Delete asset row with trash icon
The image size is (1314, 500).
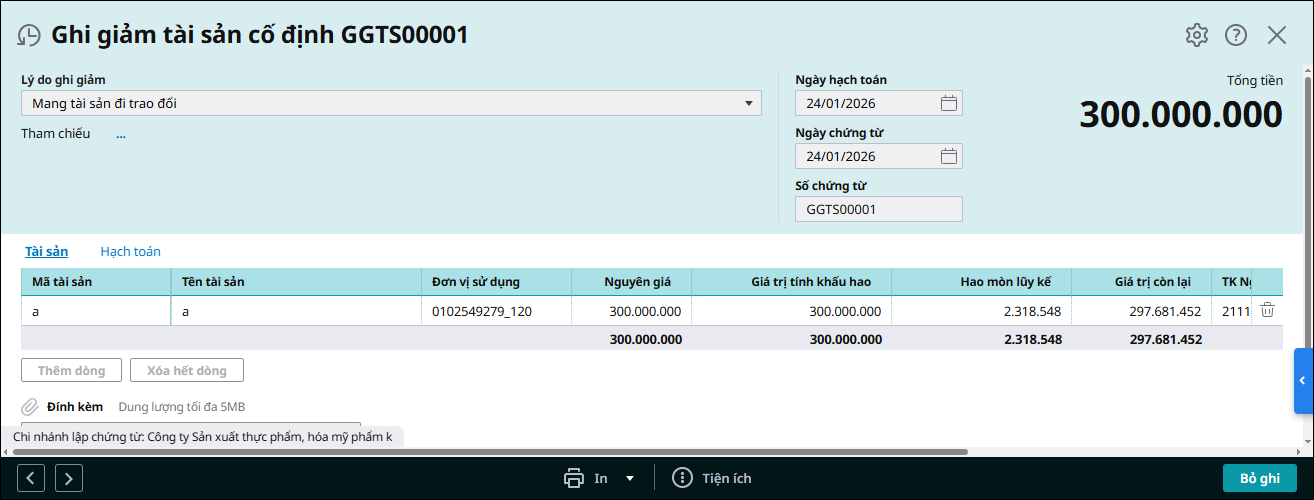coord(1267,311)
